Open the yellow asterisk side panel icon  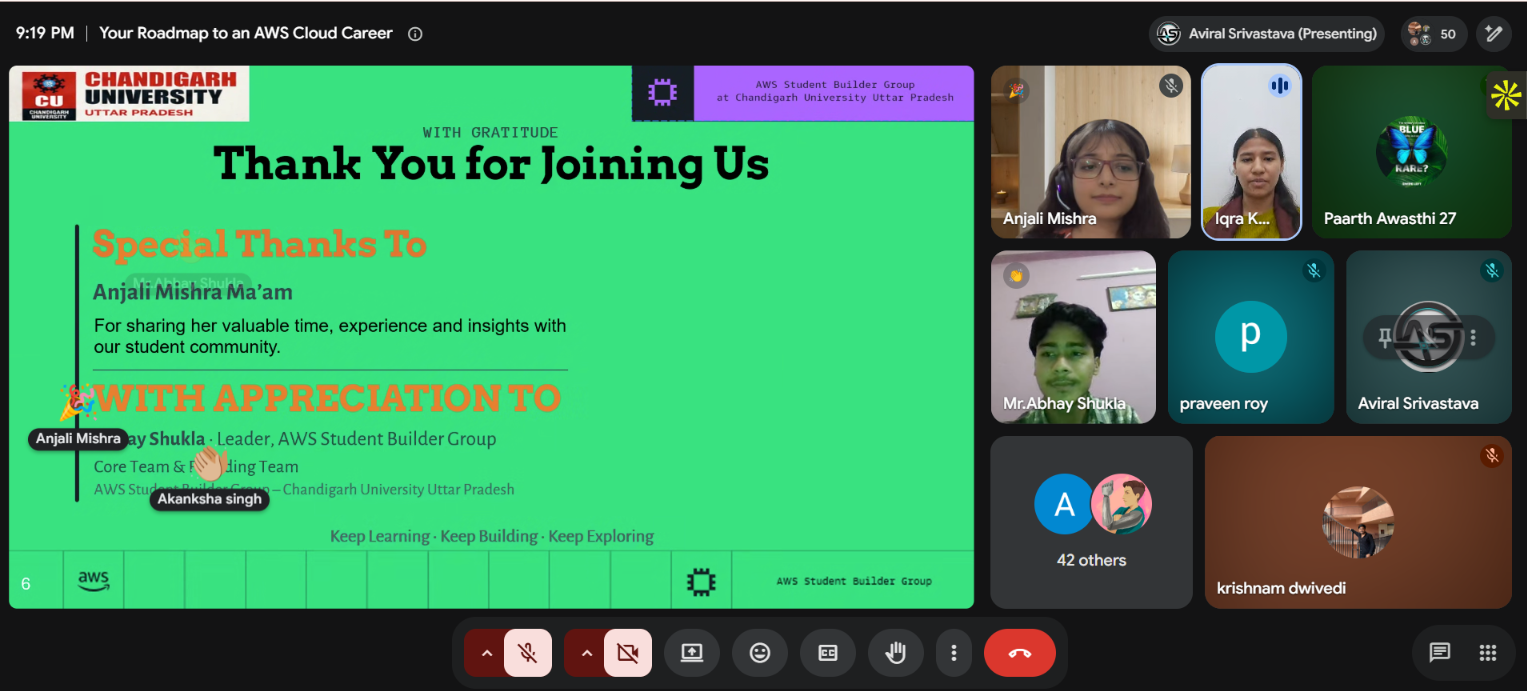(1506, 96)
